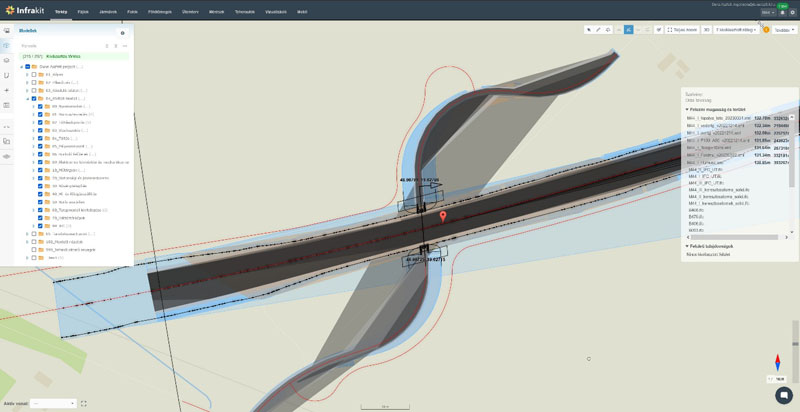
Task: Toggle the root project folder checkbox
Action: pyautogui.click(x=27, y=67)
